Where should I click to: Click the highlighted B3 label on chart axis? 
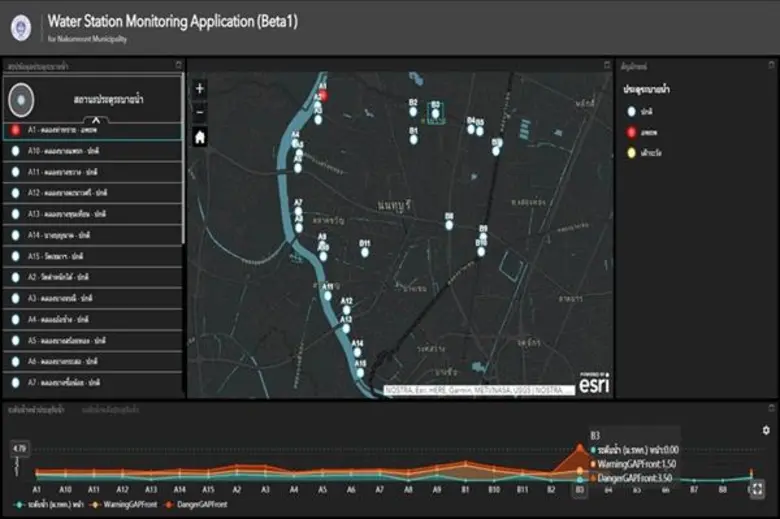point(580,490)
